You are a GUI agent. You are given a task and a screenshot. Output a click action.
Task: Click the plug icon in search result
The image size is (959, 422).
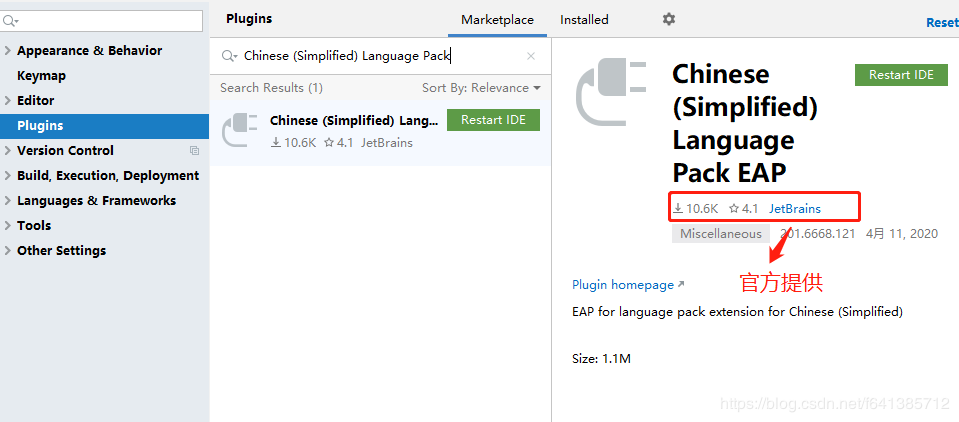pos(240,130)
